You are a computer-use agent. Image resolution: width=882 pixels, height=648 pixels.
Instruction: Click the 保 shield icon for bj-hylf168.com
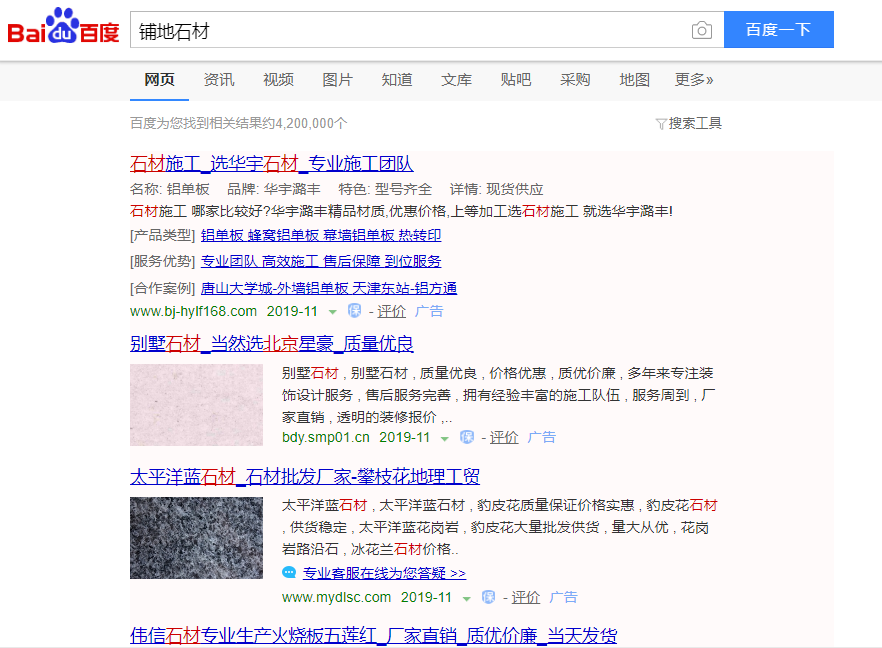pyautogui.click(x=354, y=310)
